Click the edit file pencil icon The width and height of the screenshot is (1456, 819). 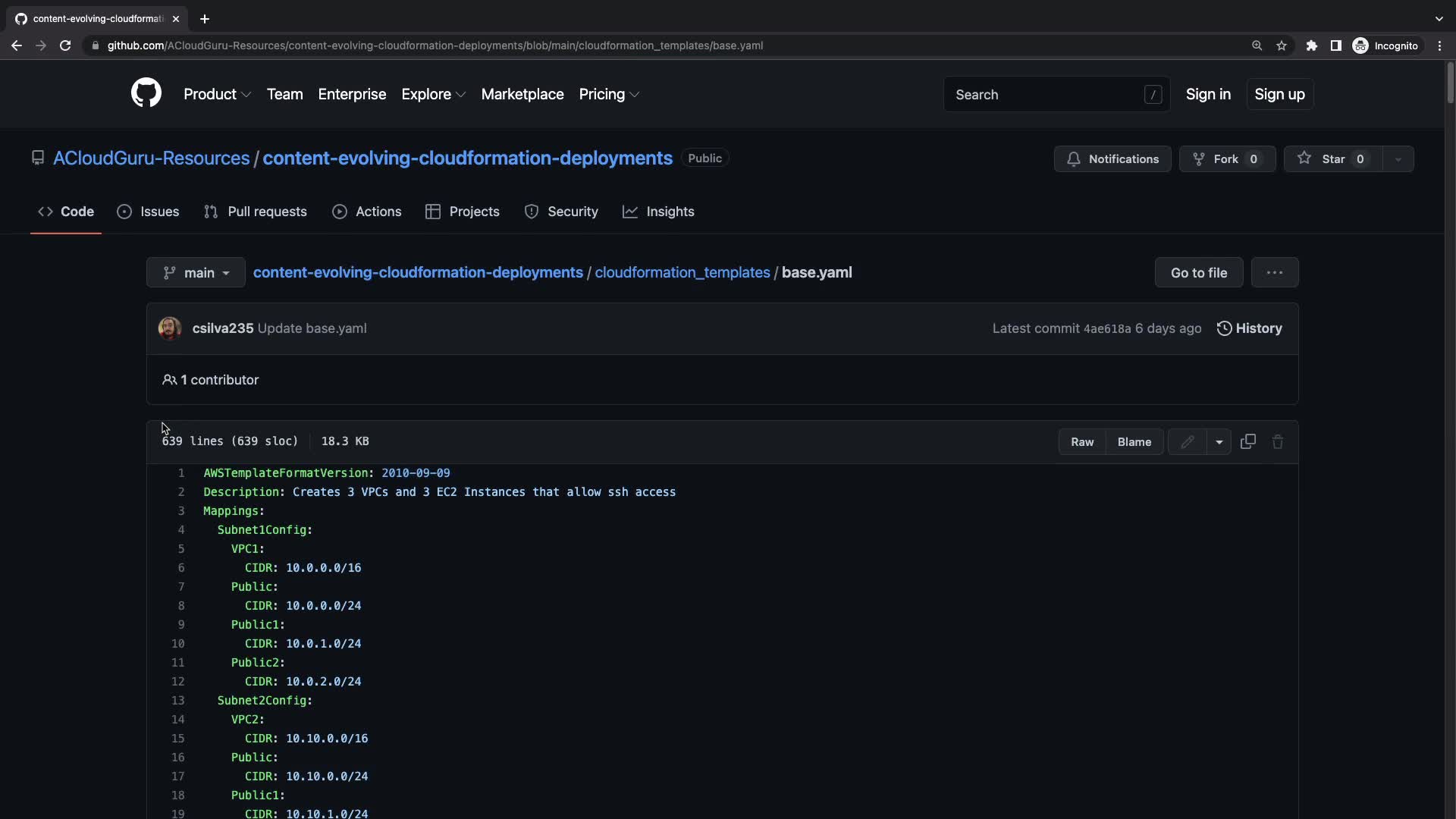point(1187,441)
